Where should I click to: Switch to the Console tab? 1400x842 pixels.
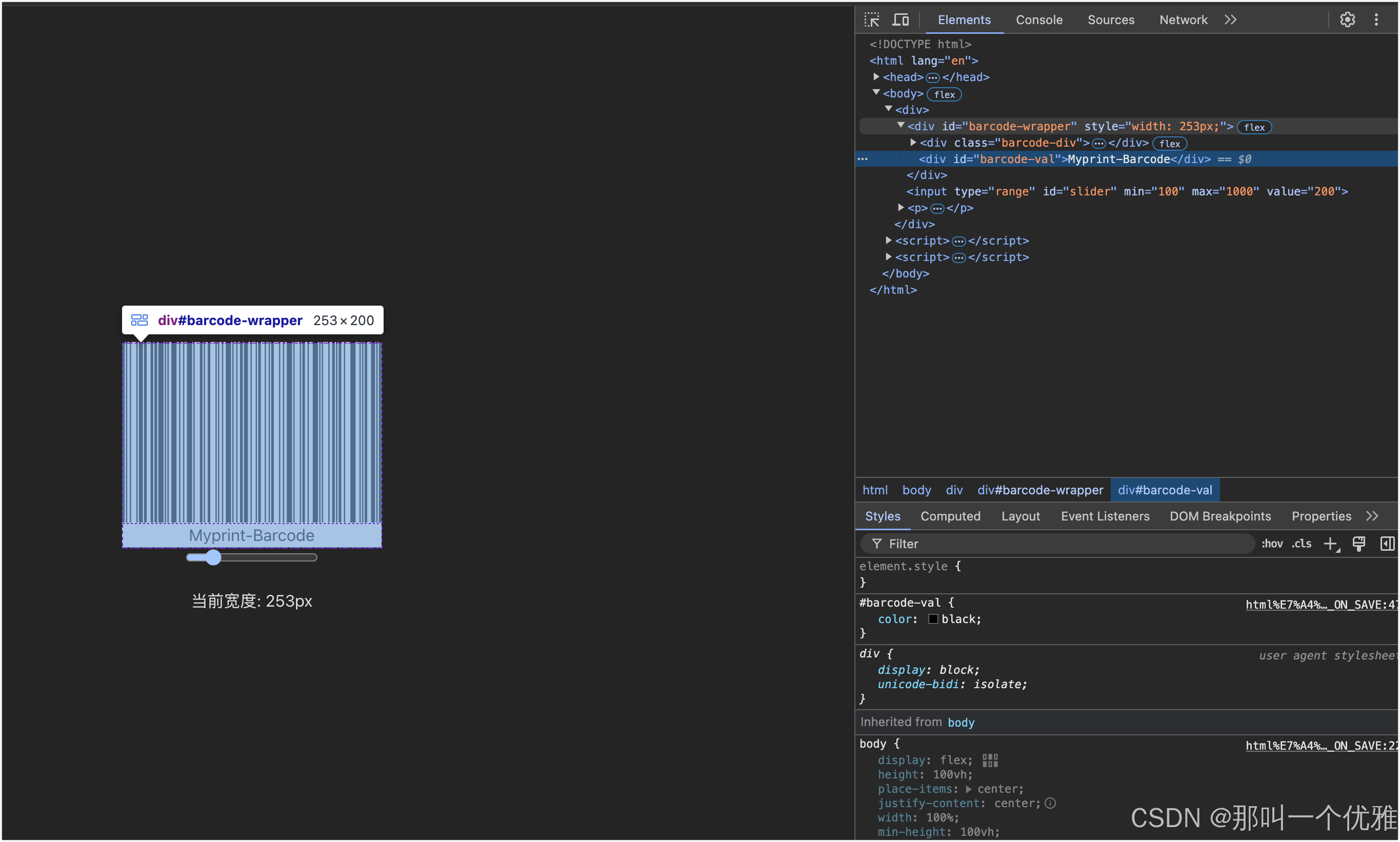point(1038,20)
